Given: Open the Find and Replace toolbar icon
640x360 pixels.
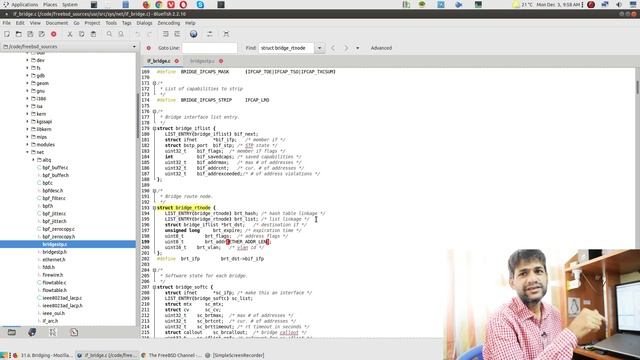Looking at the screenshot, I should tap(121, 34).
